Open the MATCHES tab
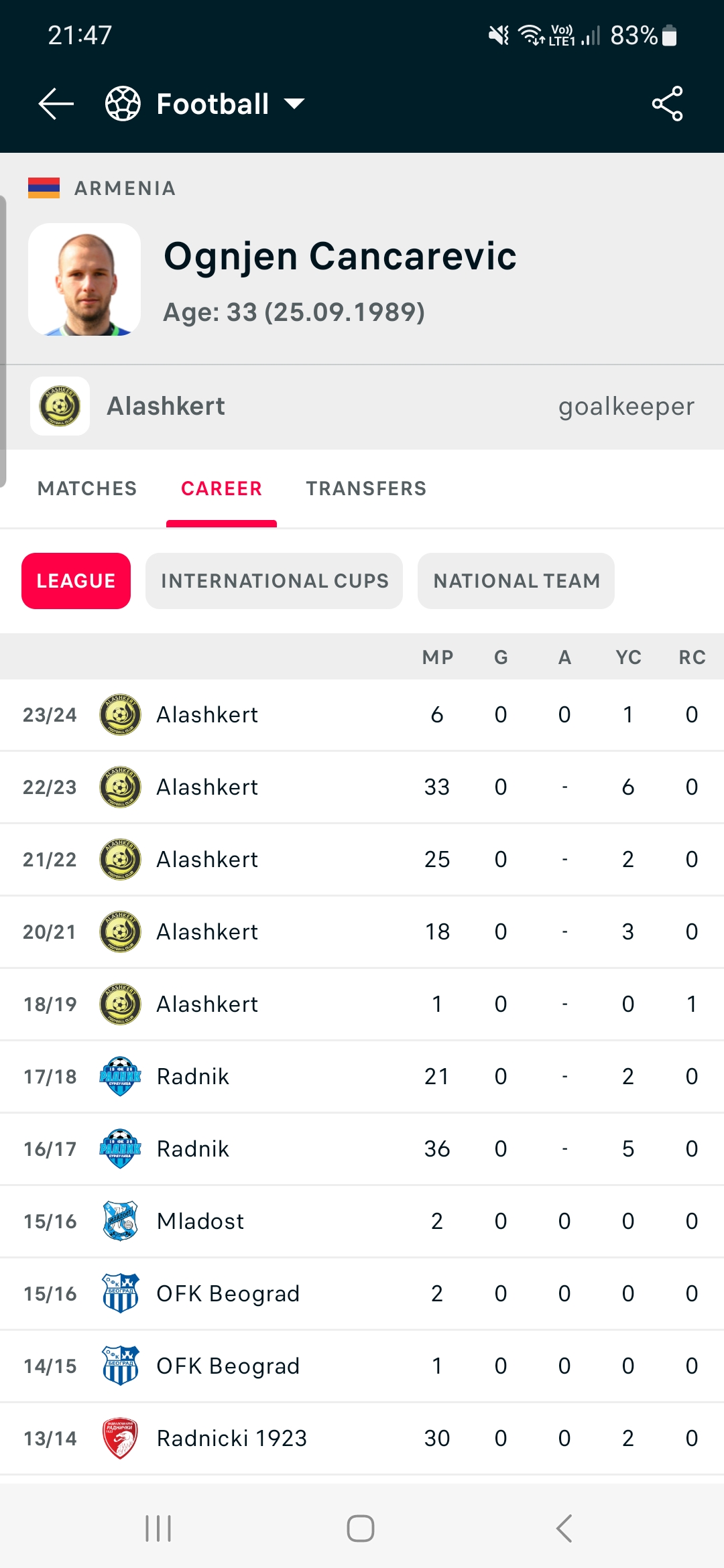 click(87, 488)
